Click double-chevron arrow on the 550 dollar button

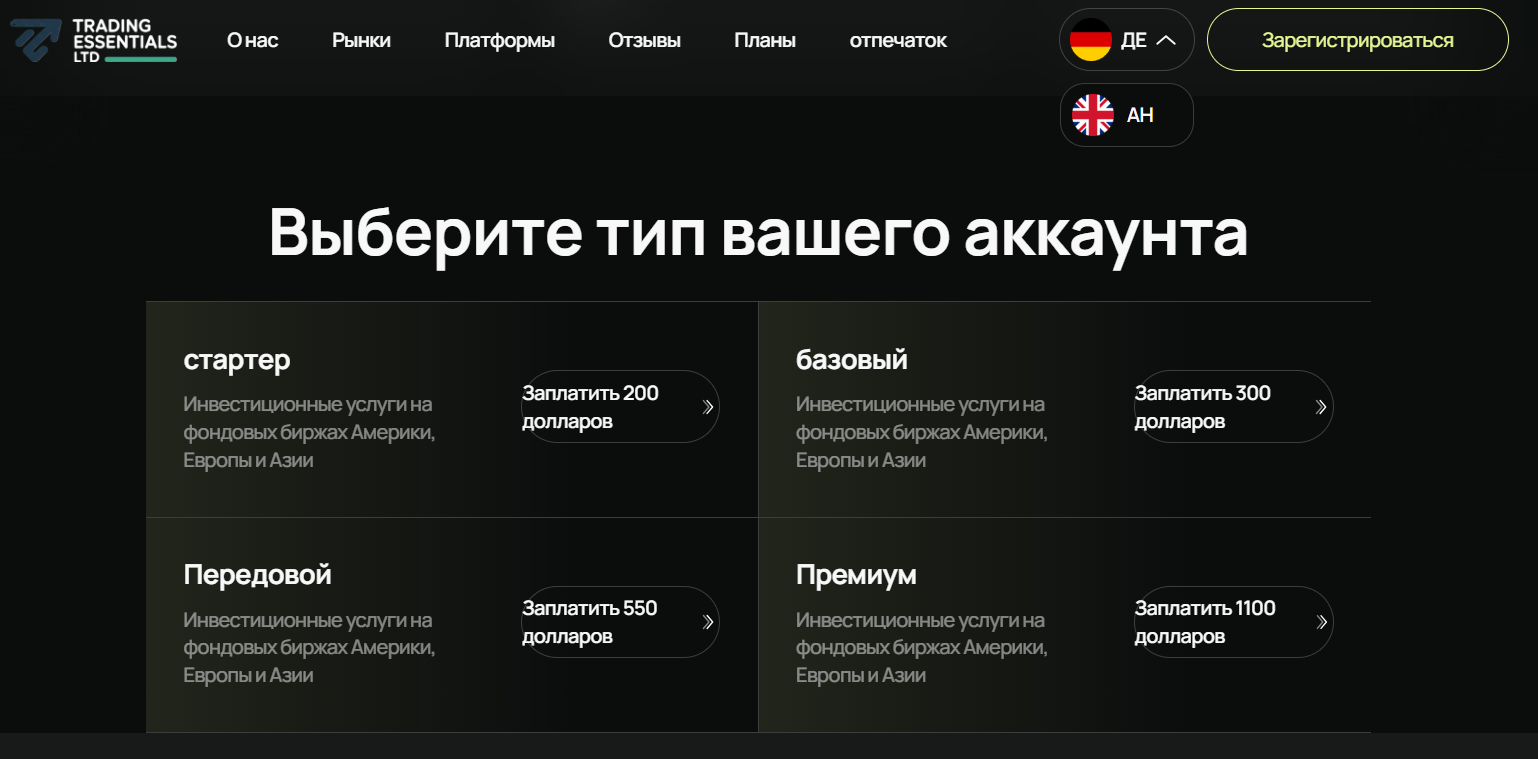pos(708,622)
